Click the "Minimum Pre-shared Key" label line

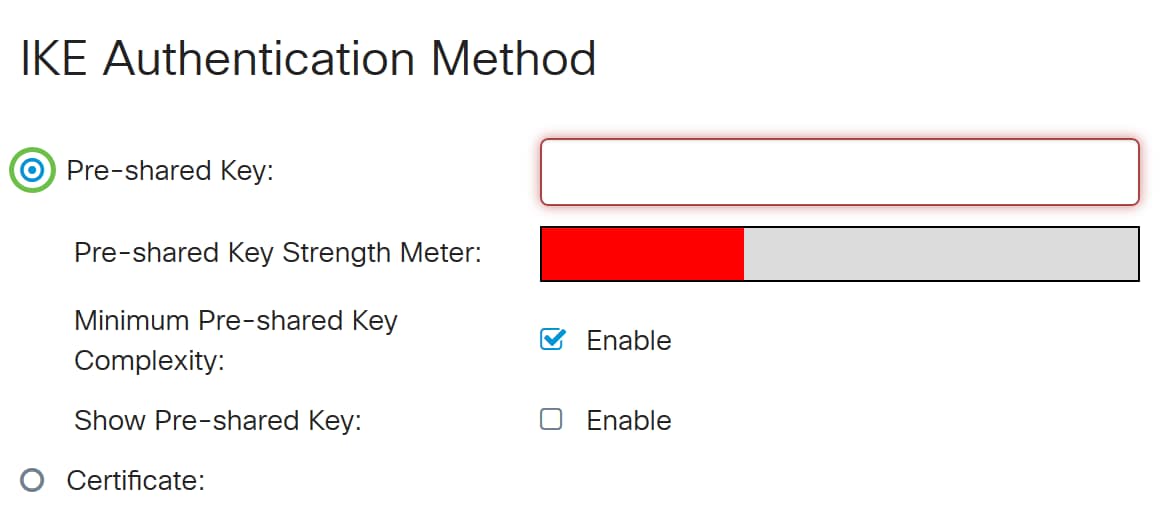pos(236,321)
